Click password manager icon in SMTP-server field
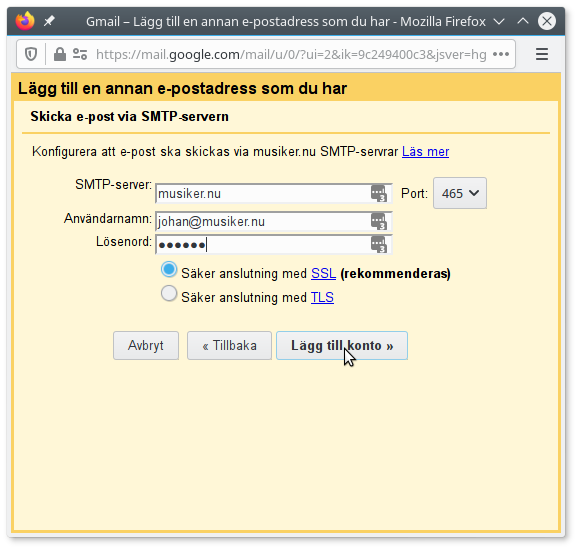 pyautogui.click(x=379, y=194)
